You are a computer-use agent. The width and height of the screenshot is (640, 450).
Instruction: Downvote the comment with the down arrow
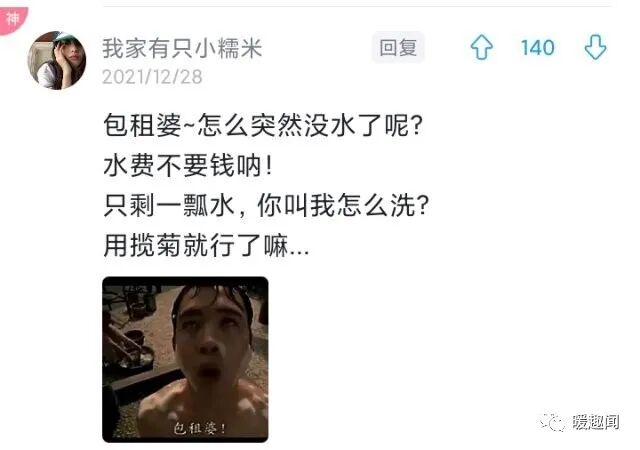(x=595, y=47)
